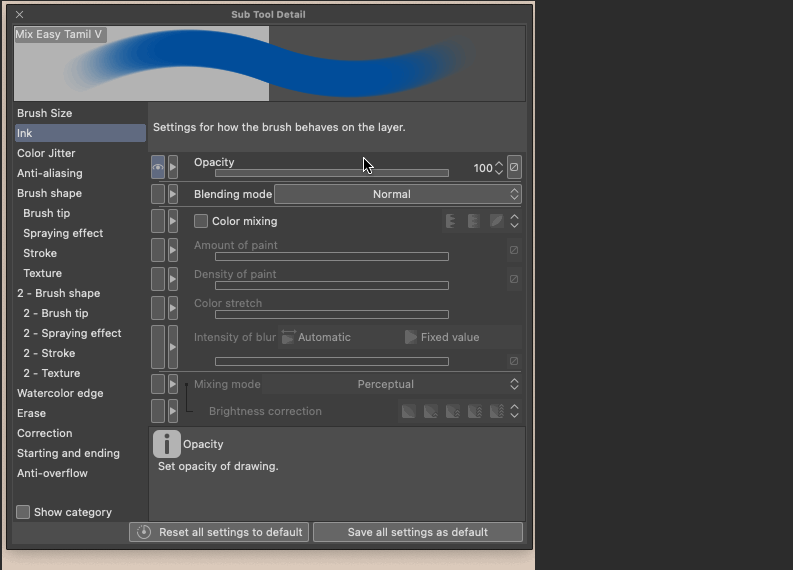Expand the Density of paint row arrow
The width and height of the screenshot is (793, 570).
[x=173, y=279]
